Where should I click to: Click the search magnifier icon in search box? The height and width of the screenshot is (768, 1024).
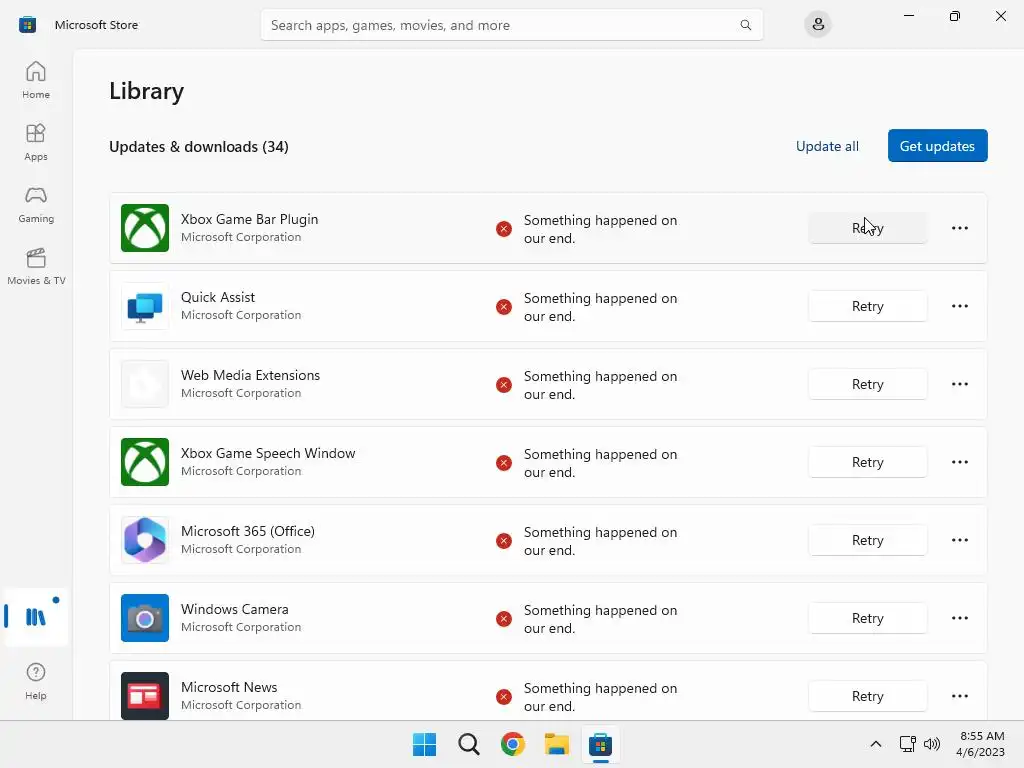coord(745,25)
